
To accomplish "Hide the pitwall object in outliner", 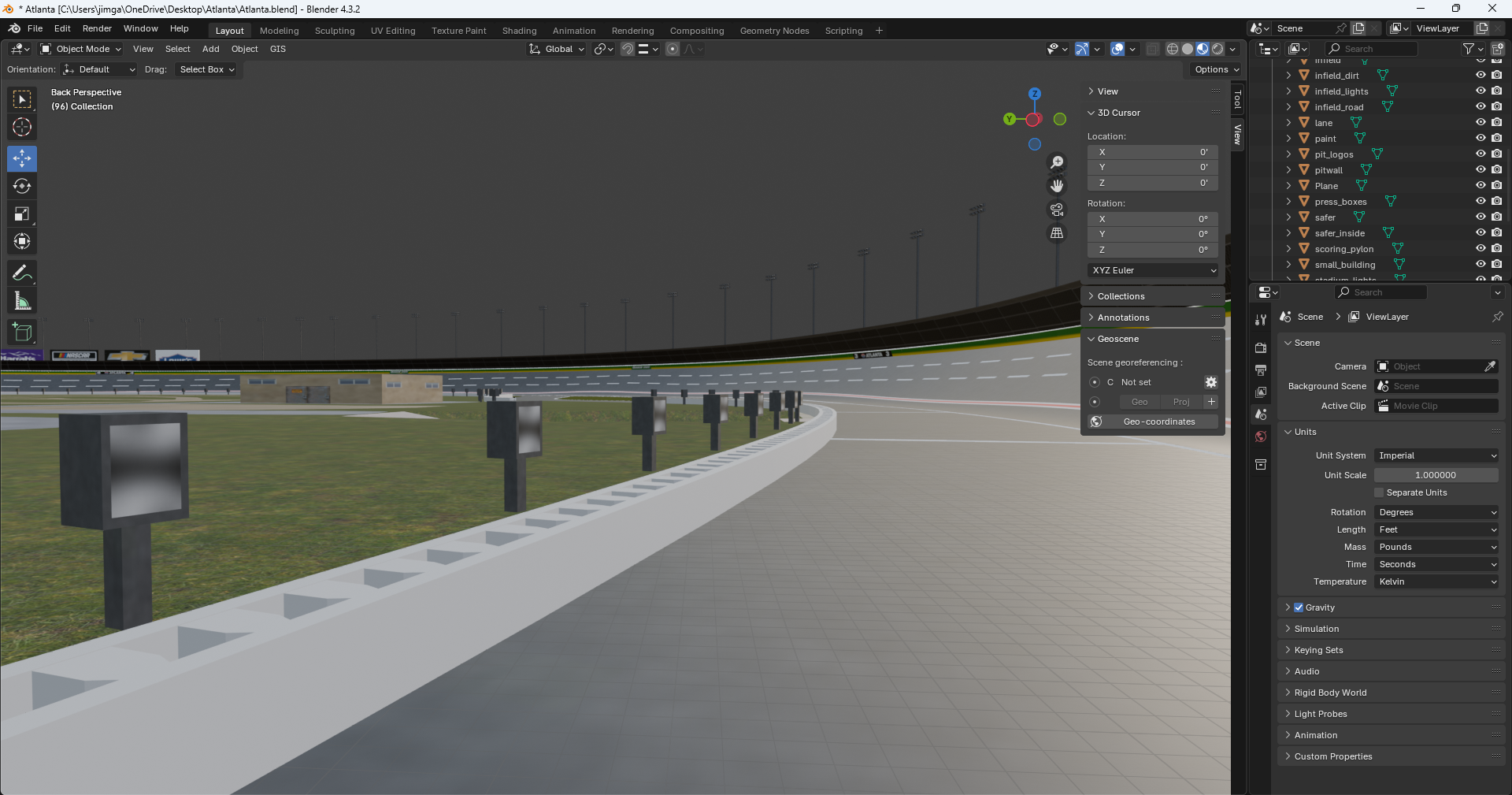I will tap(1480, 170).
